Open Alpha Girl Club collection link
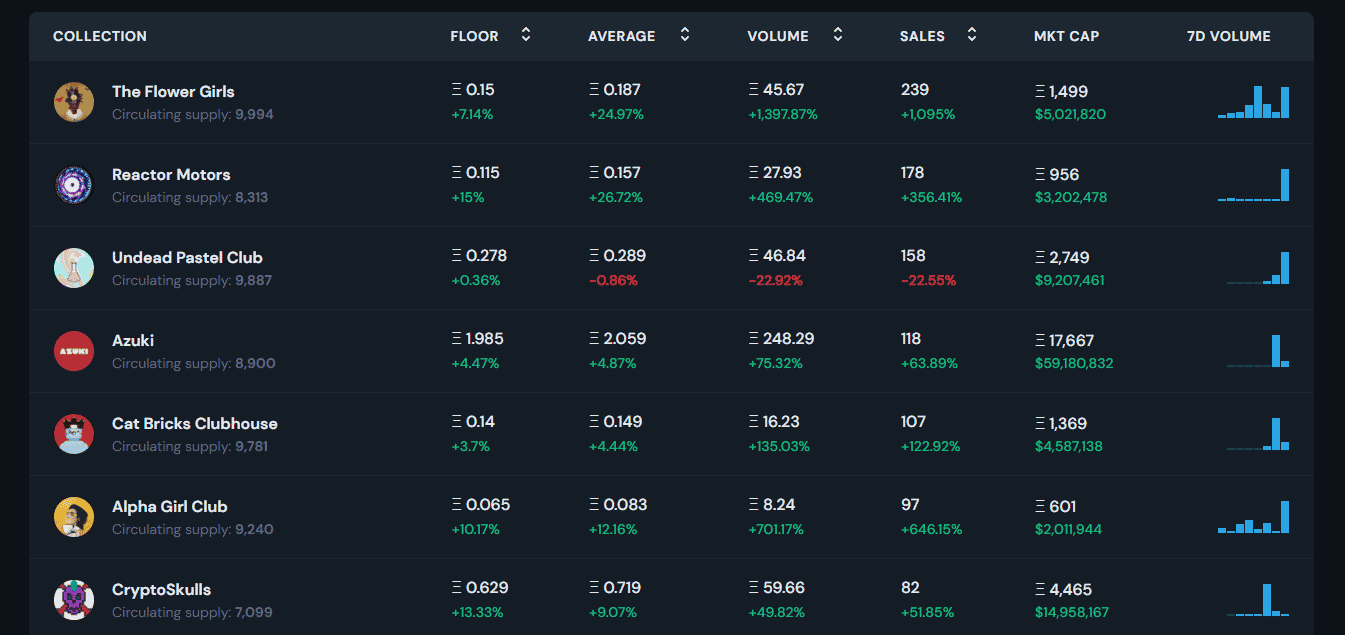 (x=170, y=506)
